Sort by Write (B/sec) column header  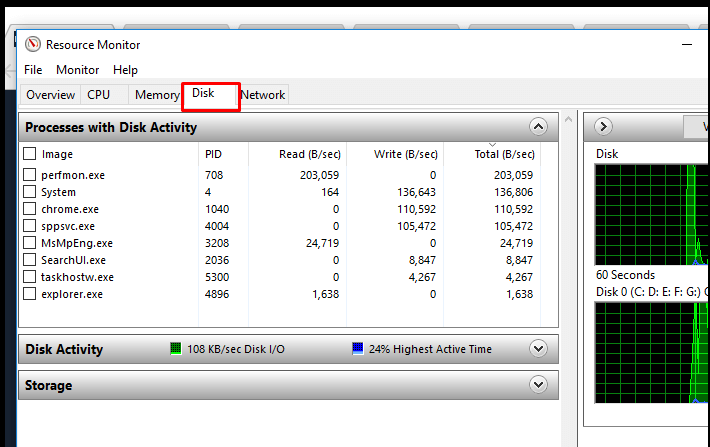click(406, 154)
